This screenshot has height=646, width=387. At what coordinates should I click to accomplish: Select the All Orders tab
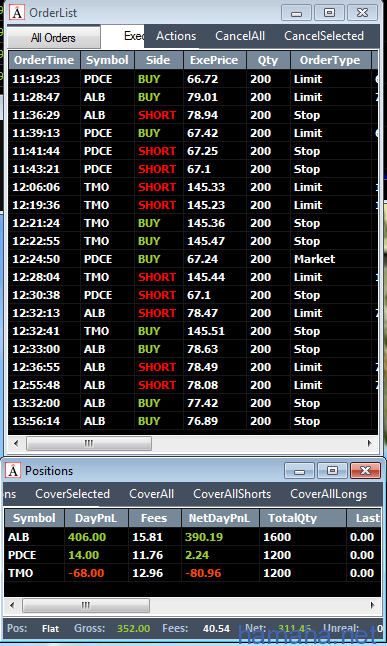click(x=53, y=38)
